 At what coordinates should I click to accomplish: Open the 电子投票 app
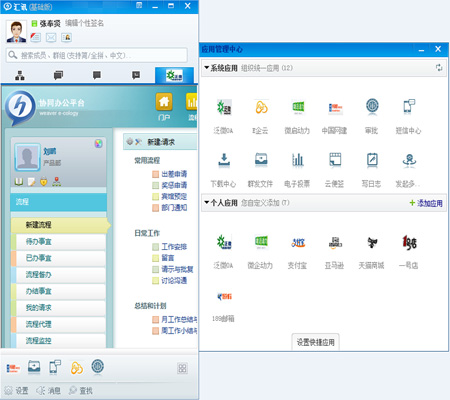coord(297,160)
